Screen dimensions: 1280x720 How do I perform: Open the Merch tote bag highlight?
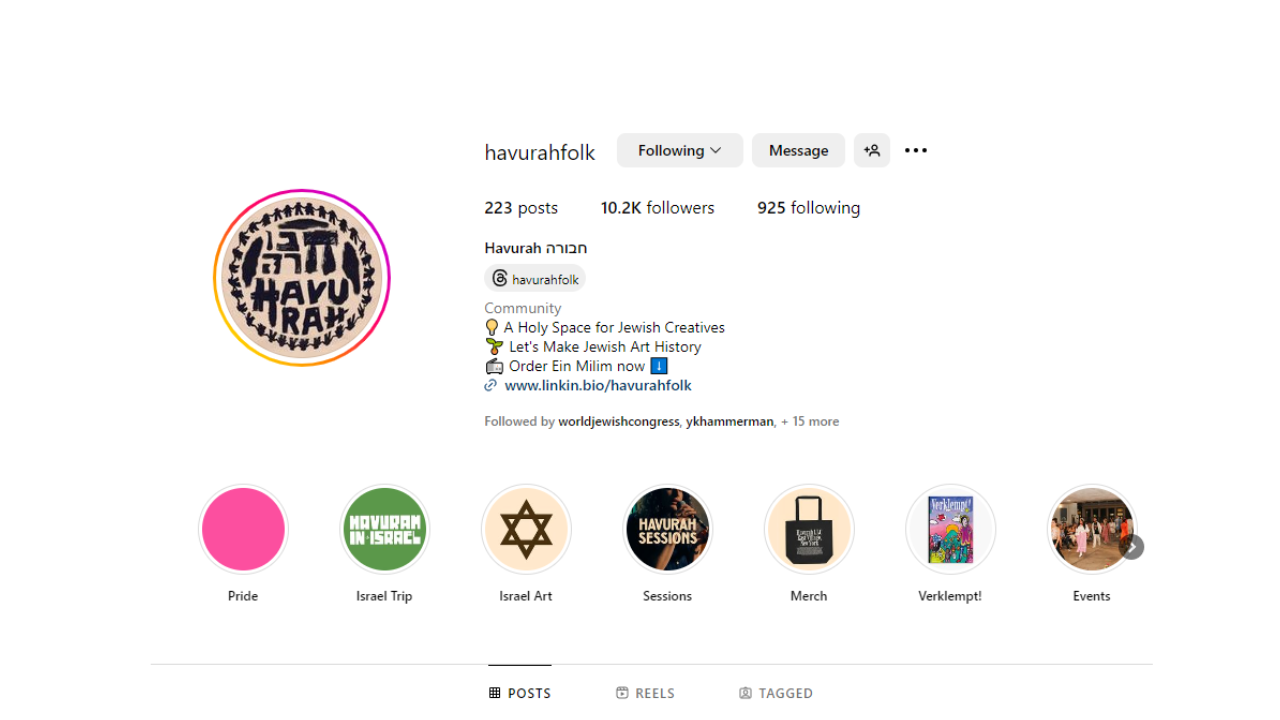pos(809,530)
